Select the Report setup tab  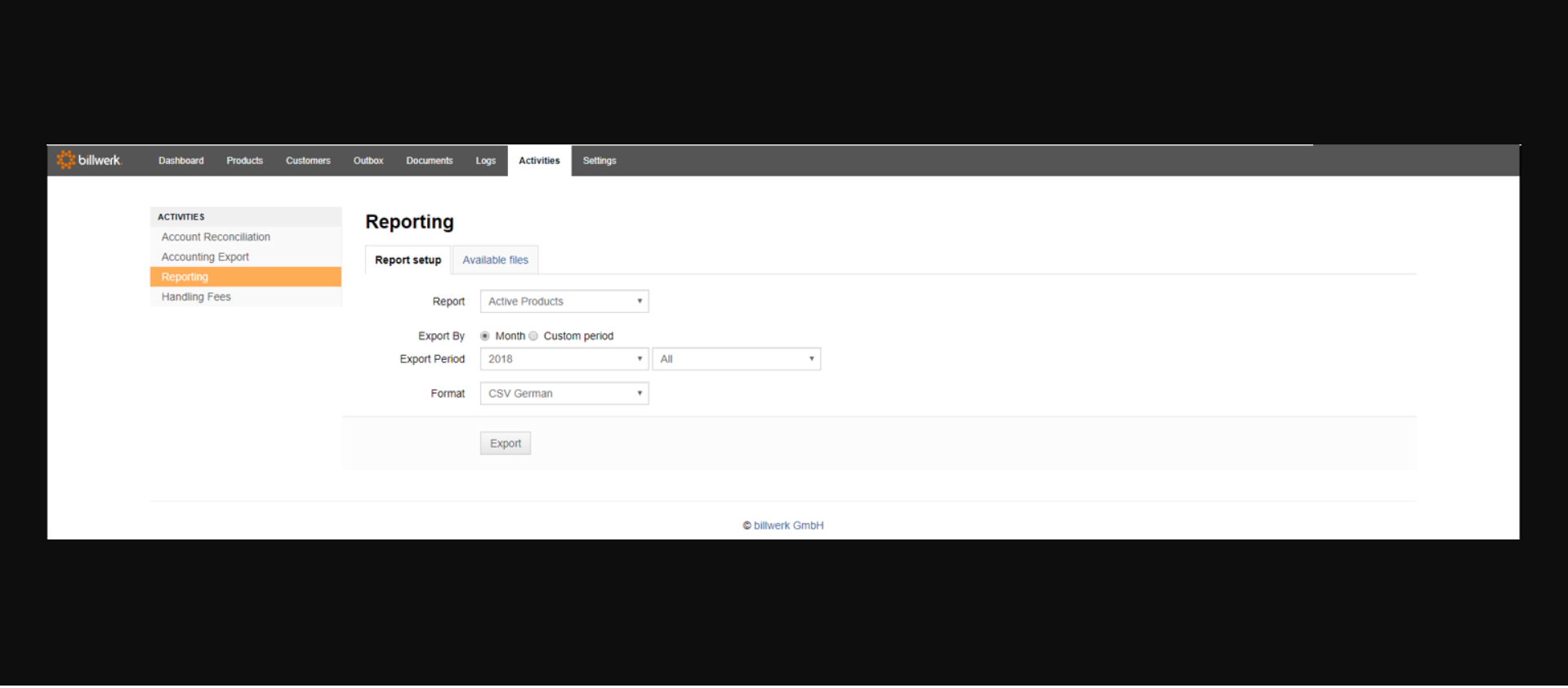click(408, 260)
